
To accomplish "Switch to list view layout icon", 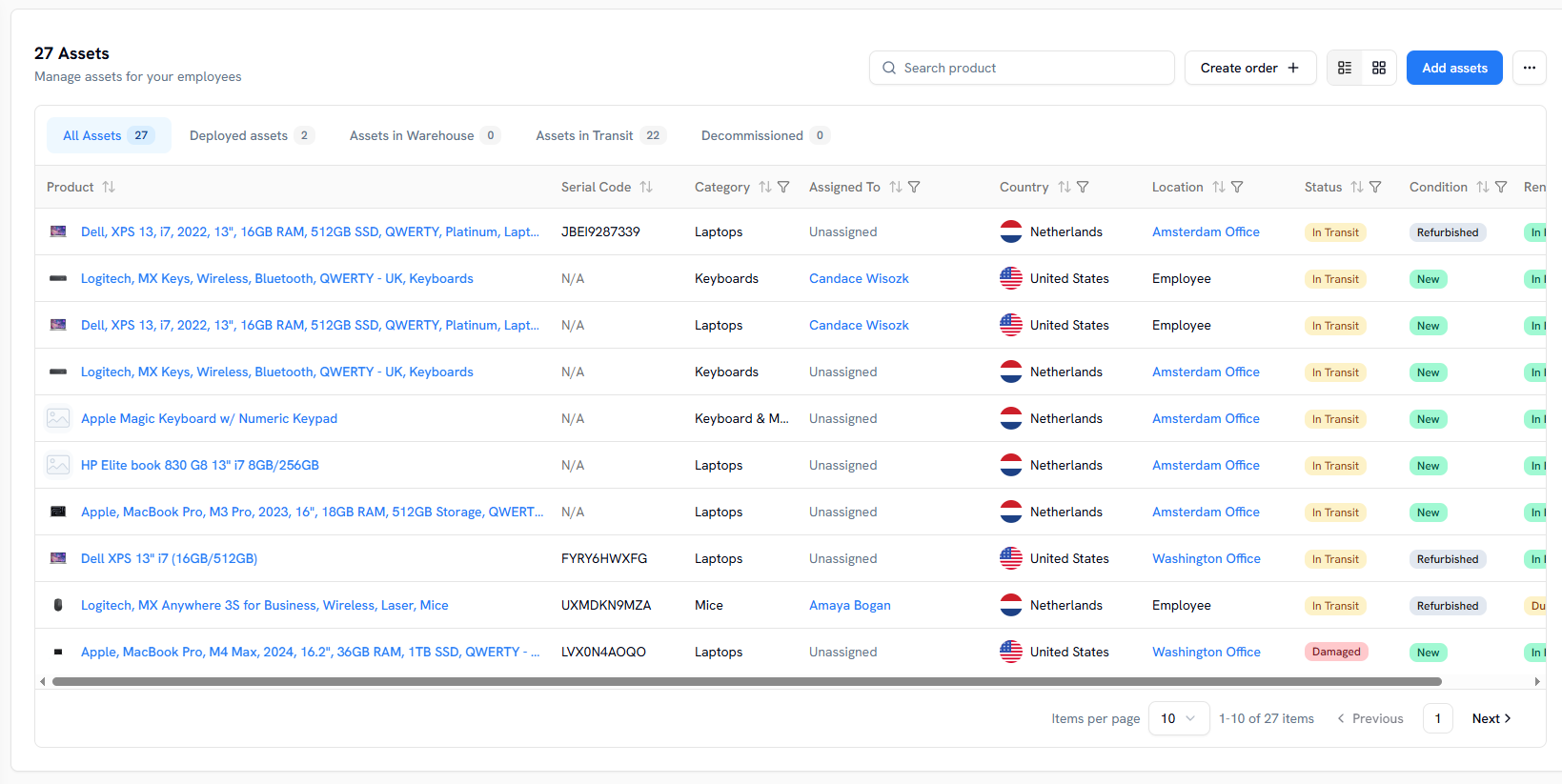I will pos(1345,68).
